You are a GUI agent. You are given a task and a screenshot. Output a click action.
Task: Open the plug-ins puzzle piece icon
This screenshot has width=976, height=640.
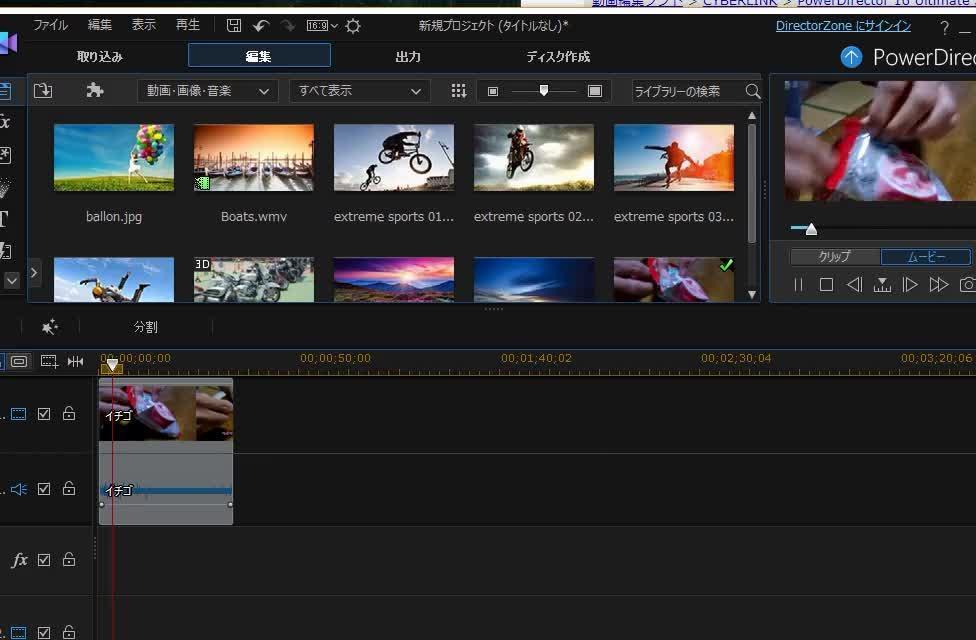pos(95,91)
